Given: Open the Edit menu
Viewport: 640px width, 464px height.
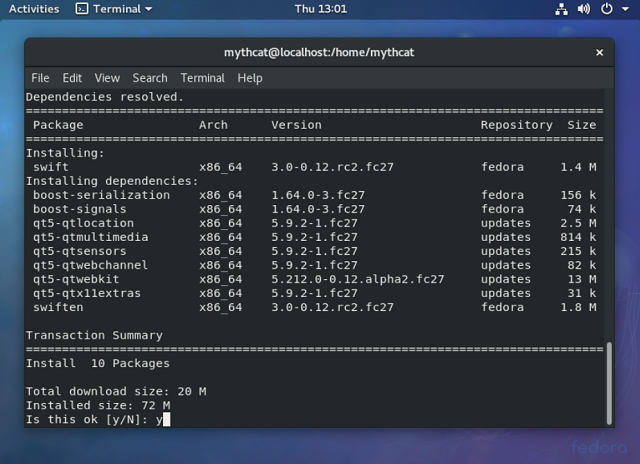Looking at the screenshot, I should [x=72, y=78].
